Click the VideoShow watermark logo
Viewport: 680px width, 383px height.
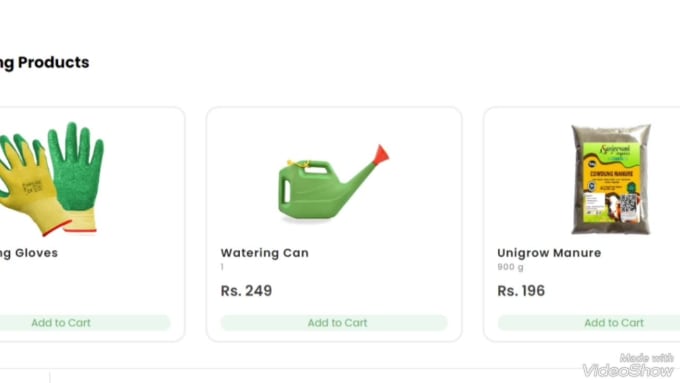(x=628, y=366)
